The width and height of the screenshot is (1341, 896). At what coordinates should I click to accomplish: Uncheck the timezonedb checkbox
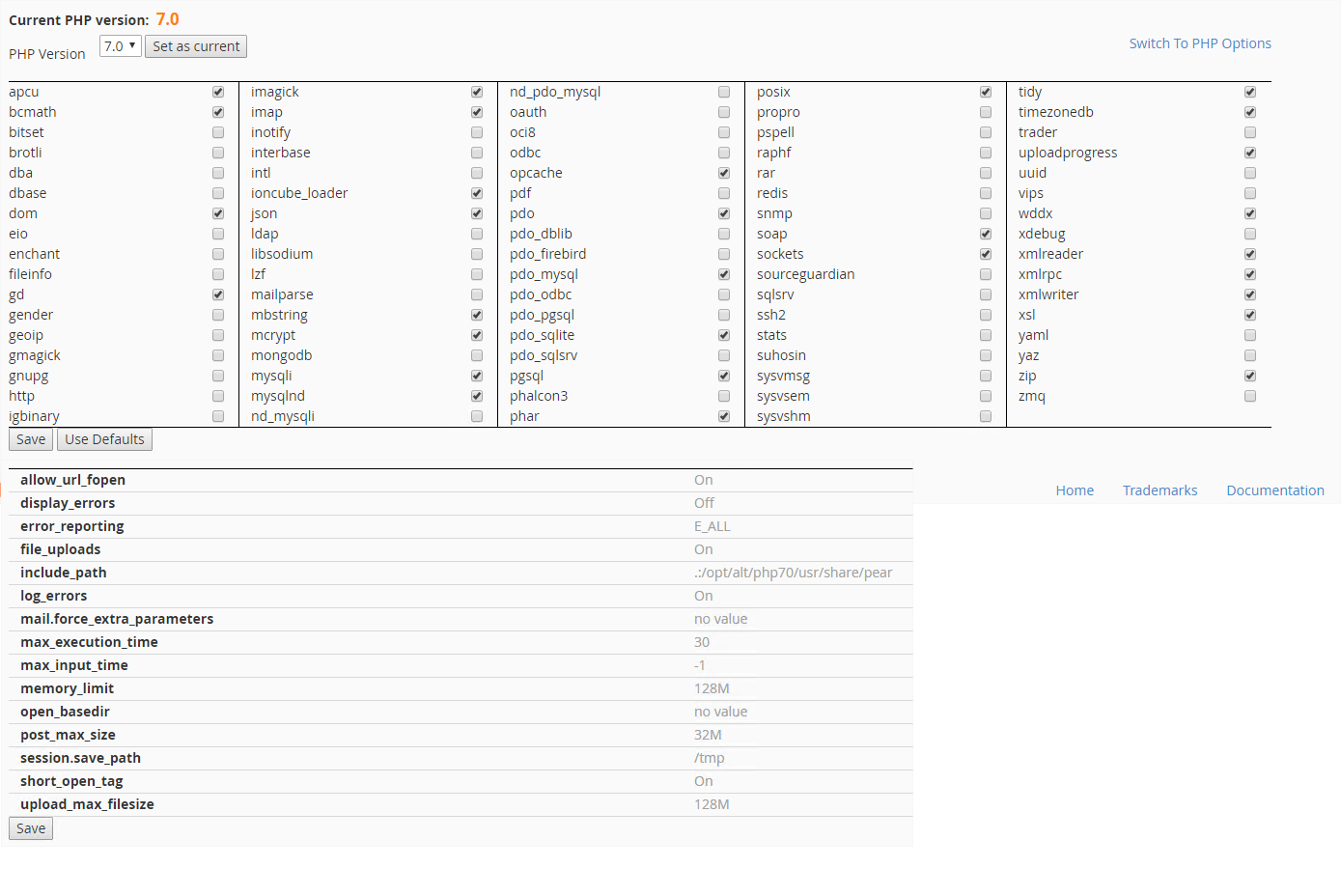coord(1250,112)
